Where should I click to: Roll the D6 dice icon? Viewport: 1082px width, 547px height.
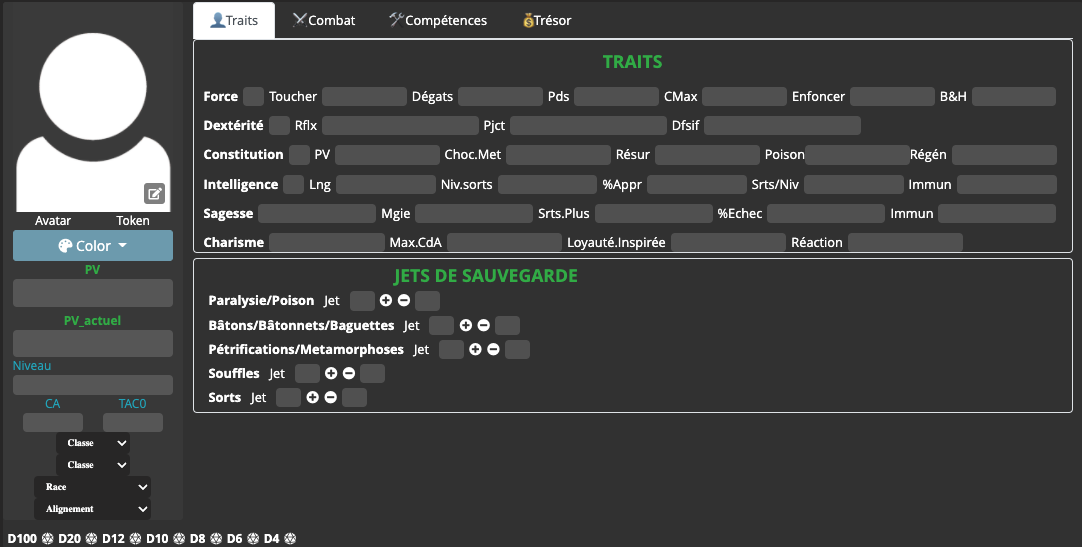[x=253, y=539]
